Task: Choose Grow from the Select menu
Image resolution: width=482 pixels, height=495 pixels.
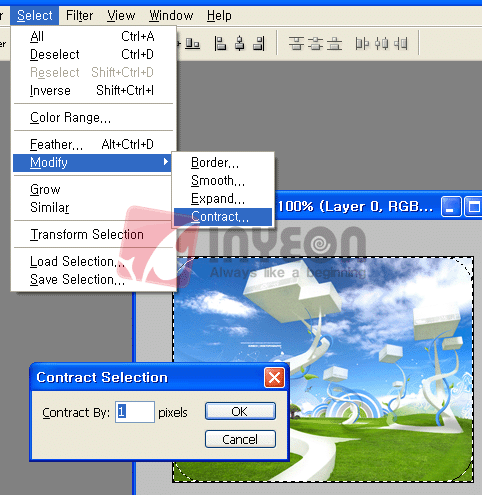Action: pyautogui.click(x=92, y=189)
